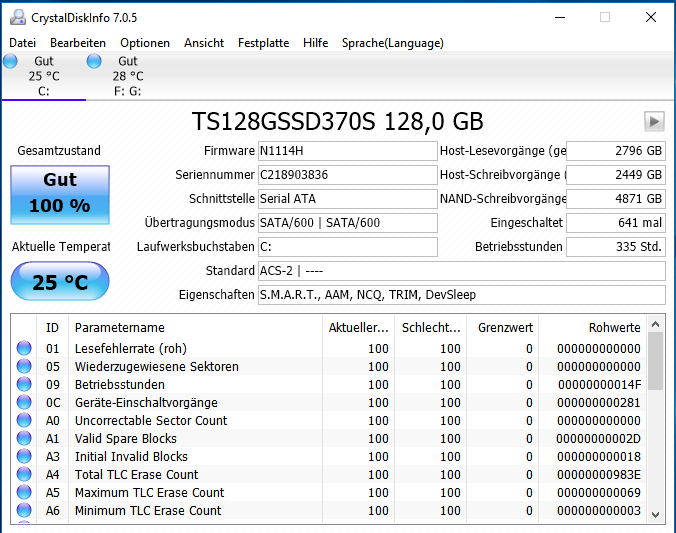Click status orb of Uncorrectable Sector Count row
This screenshot has width=676, height=533.
(24, 420)
